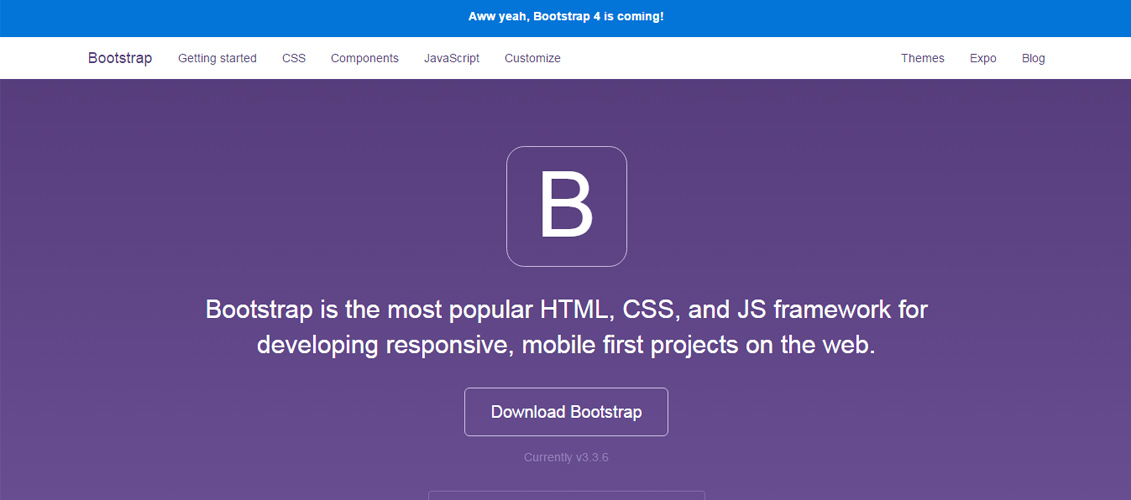The image size is (1131, 500).
Task: Open the JavaScript navigation item
Action: (452, 58)
